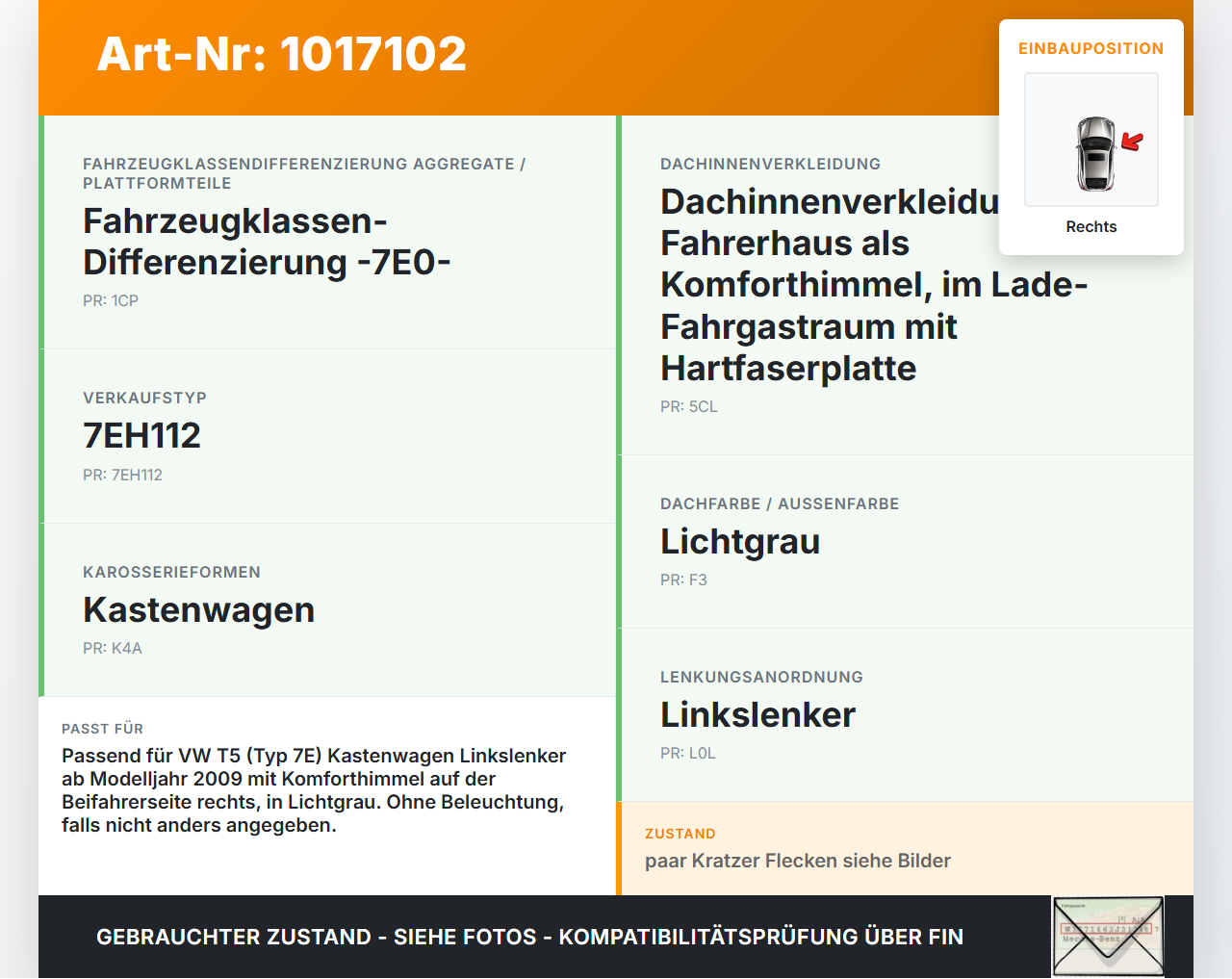
Task: Click the EINBAUPOSITION label
Action: point(1091,48)
